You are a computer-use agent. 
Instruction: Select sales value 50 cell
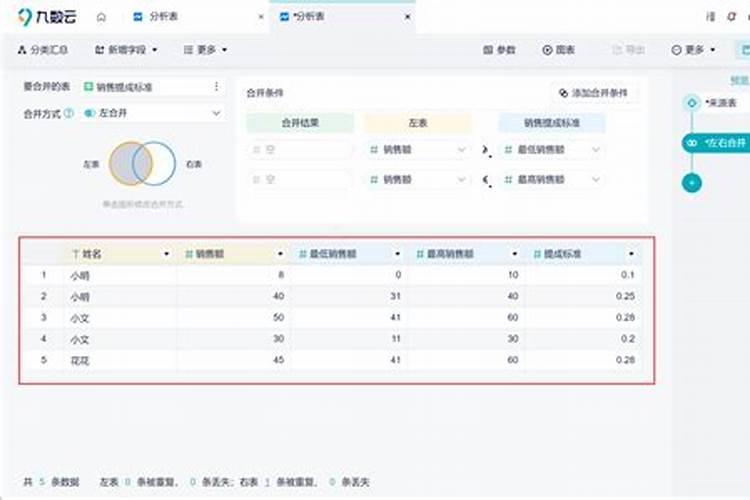point(233,318)
